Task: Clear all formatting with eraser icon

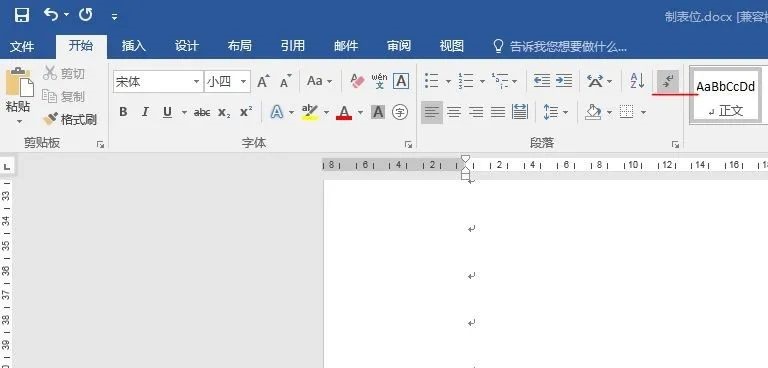Action: (x=358, y=81)
